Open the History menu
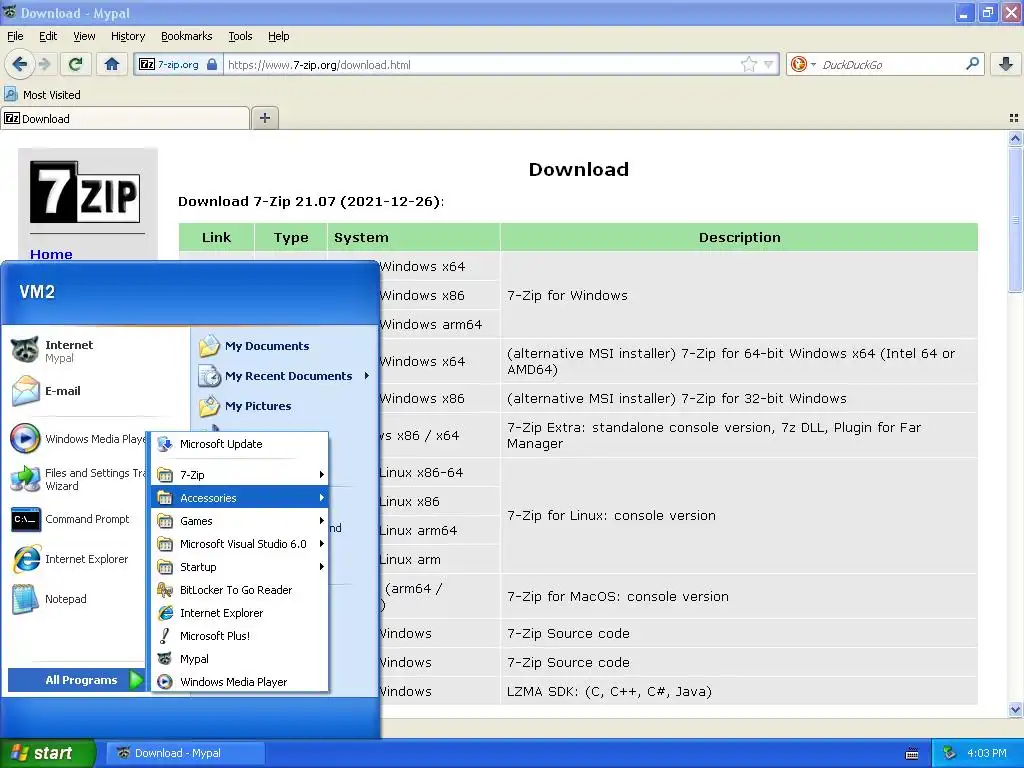Image resolution: width=1024 pixels, height=768 pixels. tap(127, 36)
